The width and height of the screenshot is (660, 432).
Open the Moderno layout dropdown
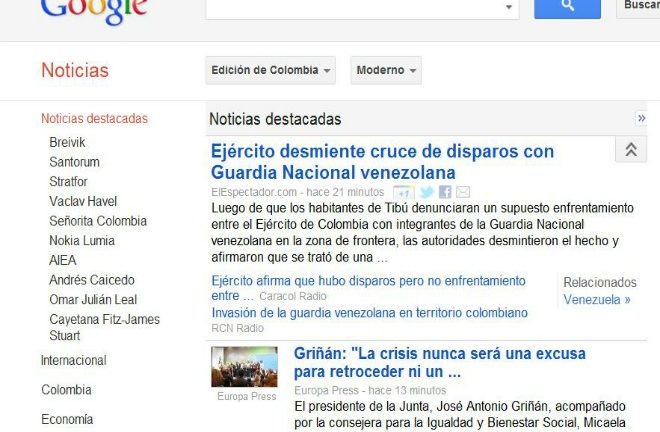coord(386,70)
